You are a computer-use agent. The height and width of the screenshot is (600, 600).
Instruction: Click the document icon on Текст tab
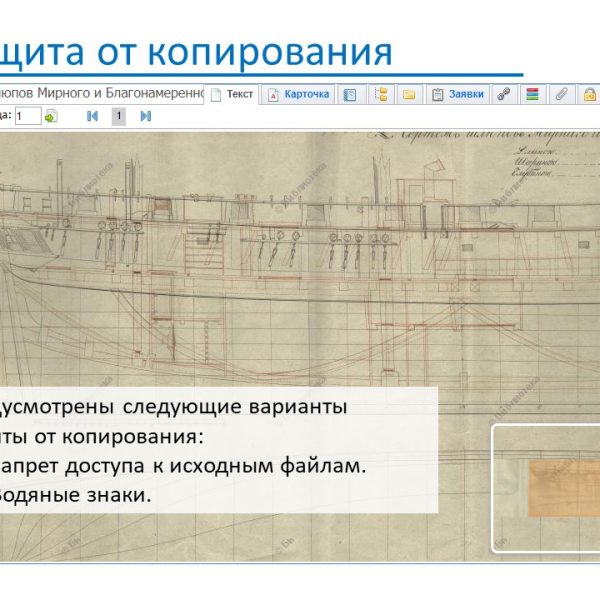[214, 95]
